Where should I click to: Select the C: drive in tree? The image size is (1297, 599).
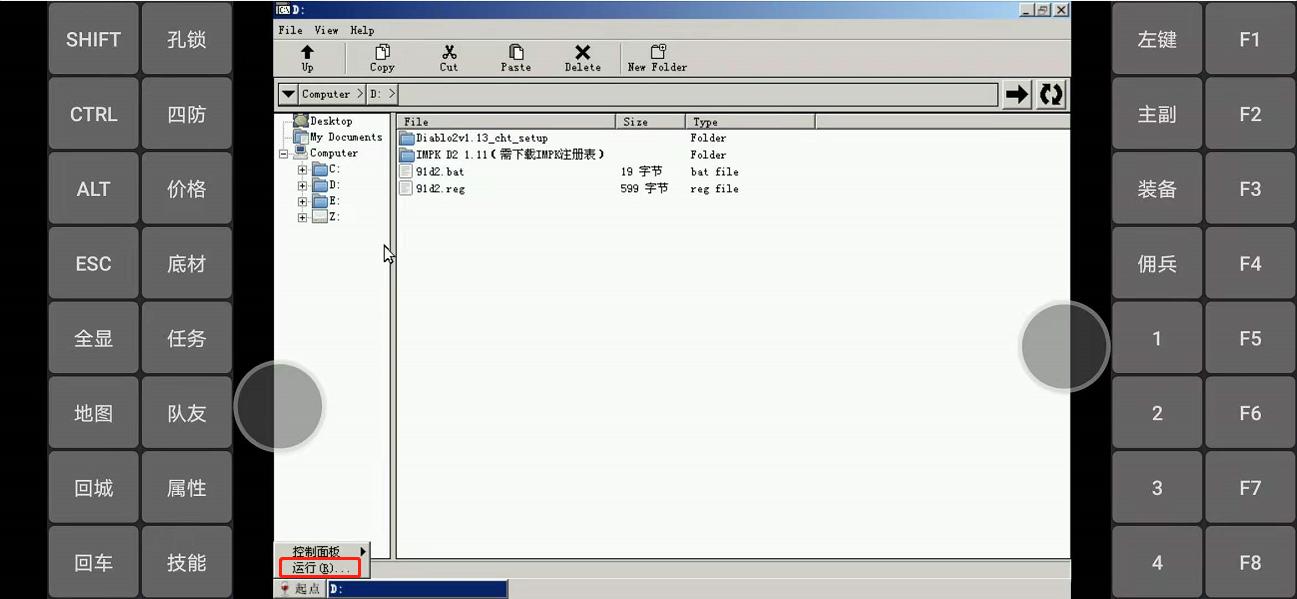coord(326,170)
